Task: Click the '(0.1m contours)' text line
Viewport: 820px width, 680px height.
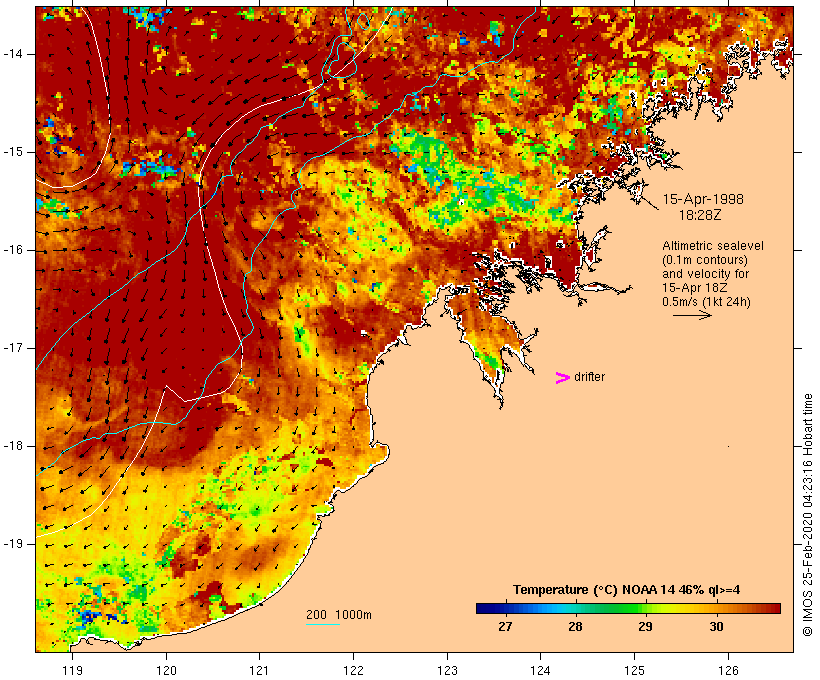Action: click(x=704, y=260)
